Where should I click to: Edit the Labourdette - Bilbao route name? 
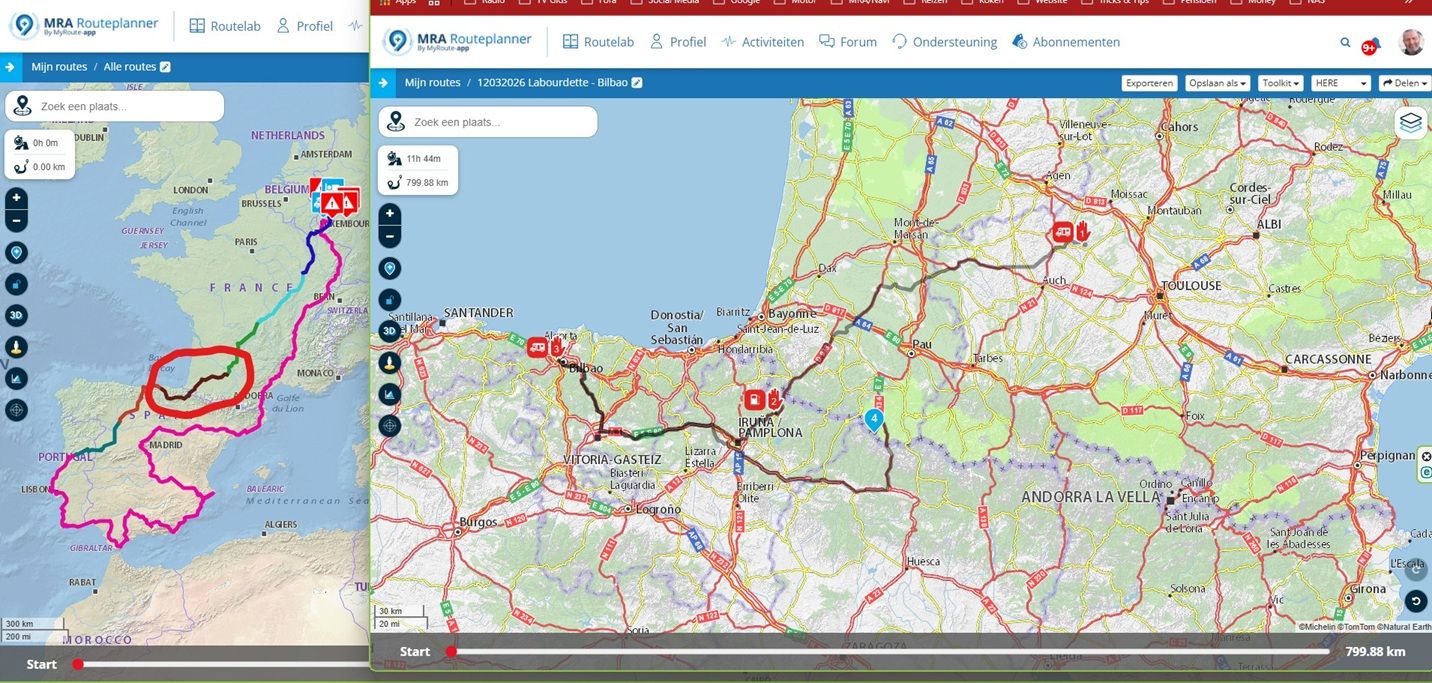coord(637,83)
